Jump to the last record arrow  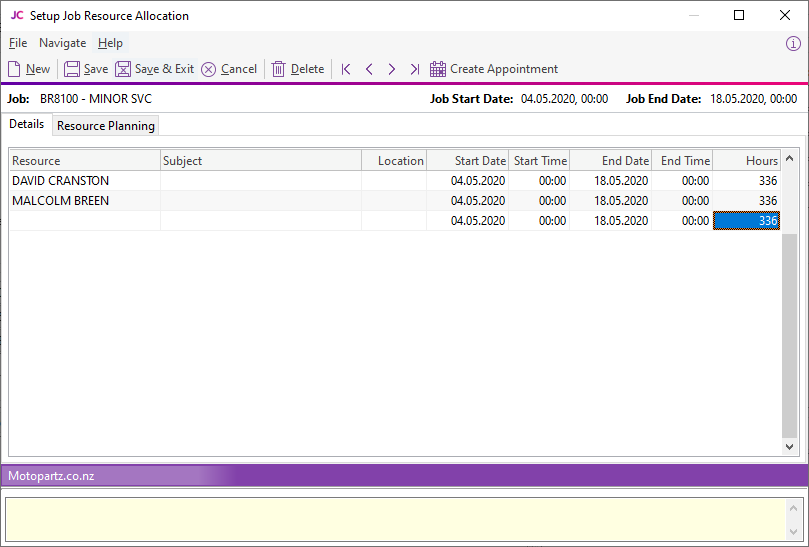coord(414,69)
